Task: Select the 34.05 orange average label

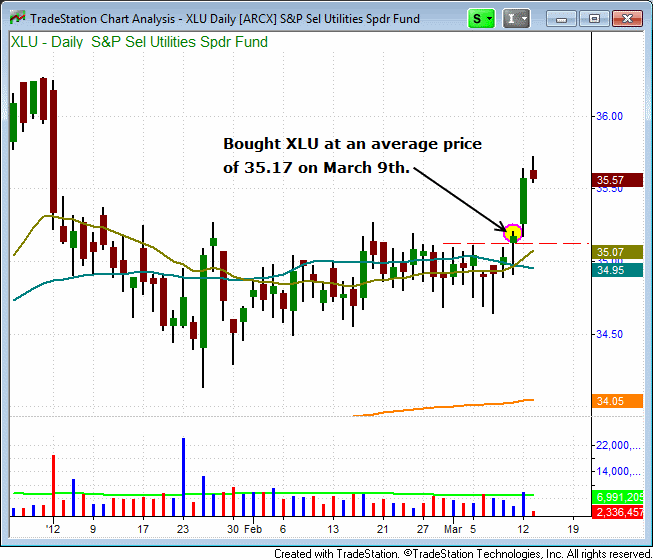Action: (x=617, y=401)
